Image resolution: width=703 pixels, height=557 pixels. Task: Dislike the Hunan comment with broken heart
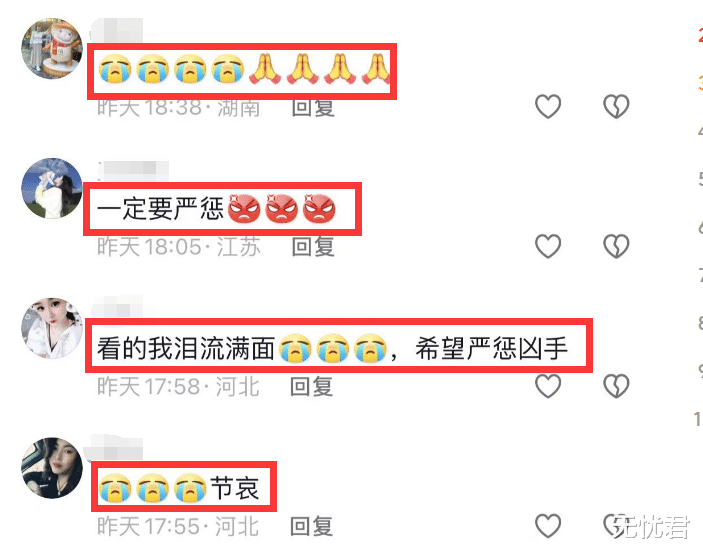616,107
